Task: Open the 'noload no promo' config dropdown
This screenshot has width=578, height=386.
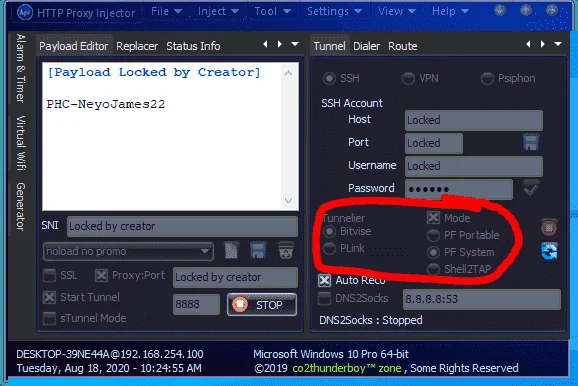Action: [x=128, y=251]
